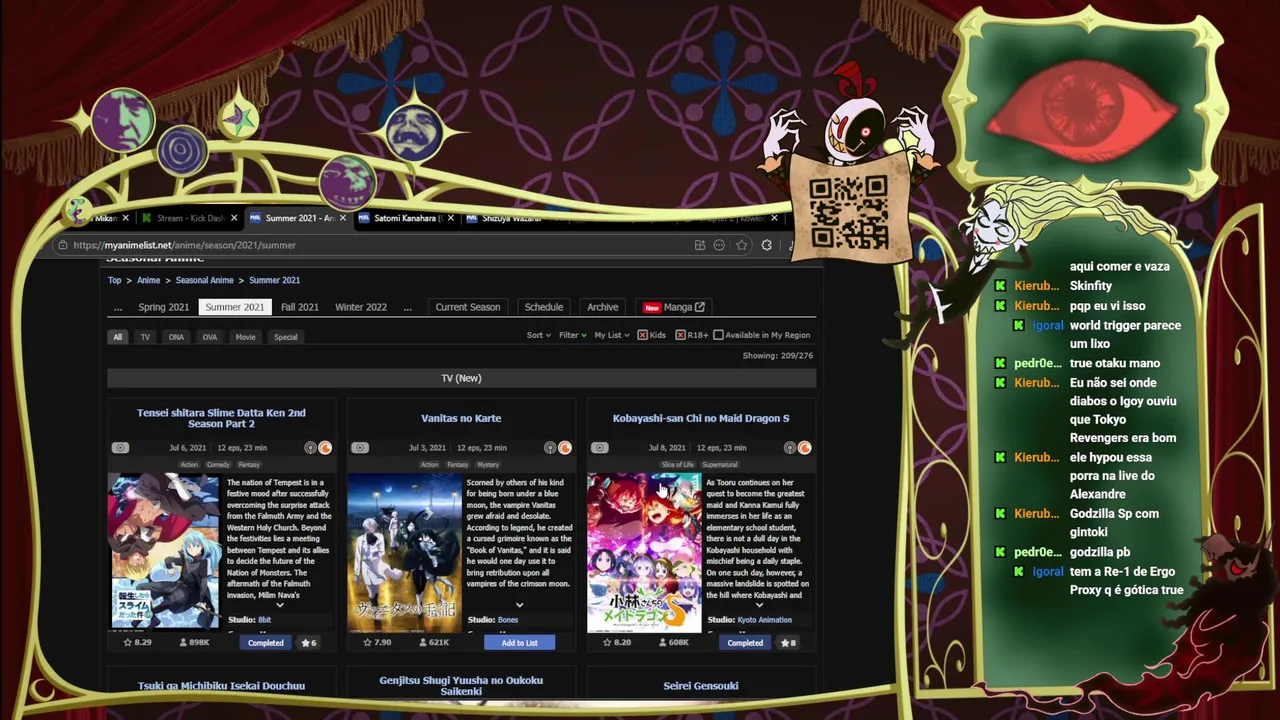This screenshot has width=1280, height=720.
Task: Expand the Tensei shitara Slime synopsis chevron
Action: coord(280,605)
